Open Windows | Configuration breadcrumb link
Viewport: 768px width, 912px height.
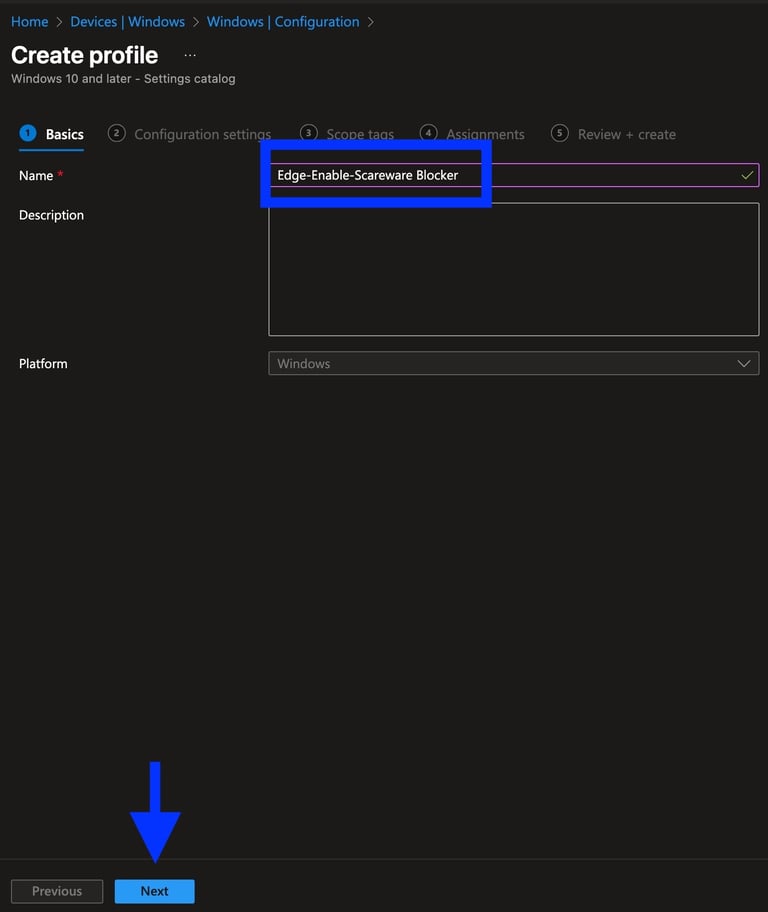tap(283, 22)
